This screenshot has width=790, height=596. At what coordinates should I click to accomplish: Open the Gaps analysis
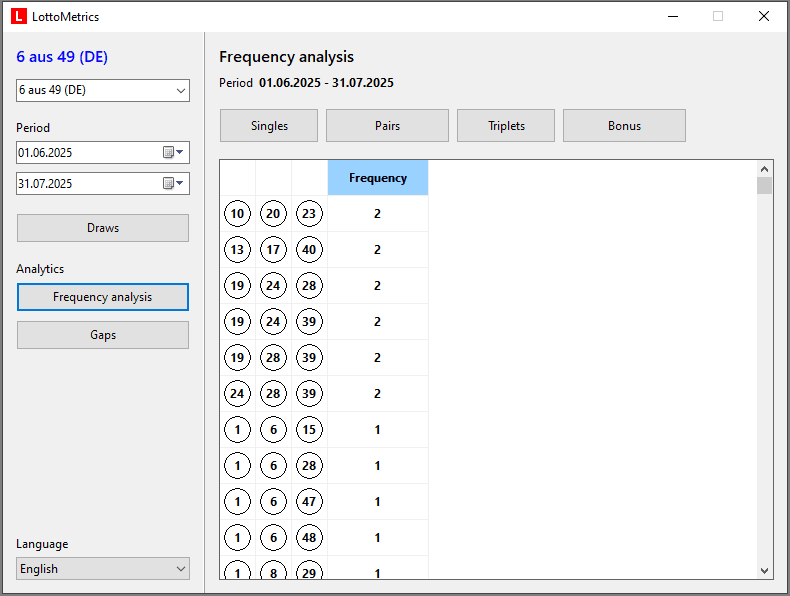coord(103,335)
